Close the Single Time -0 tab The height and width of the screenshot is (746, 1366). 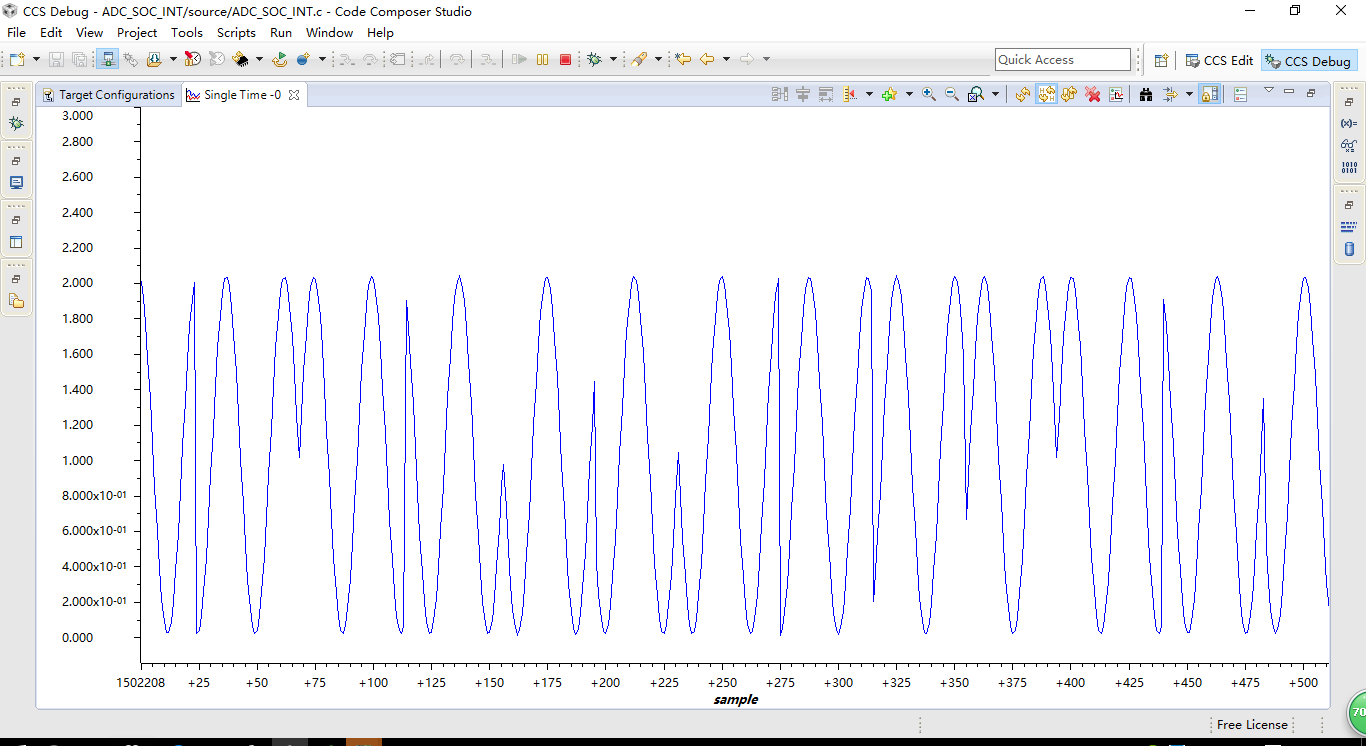coord(294,95)
